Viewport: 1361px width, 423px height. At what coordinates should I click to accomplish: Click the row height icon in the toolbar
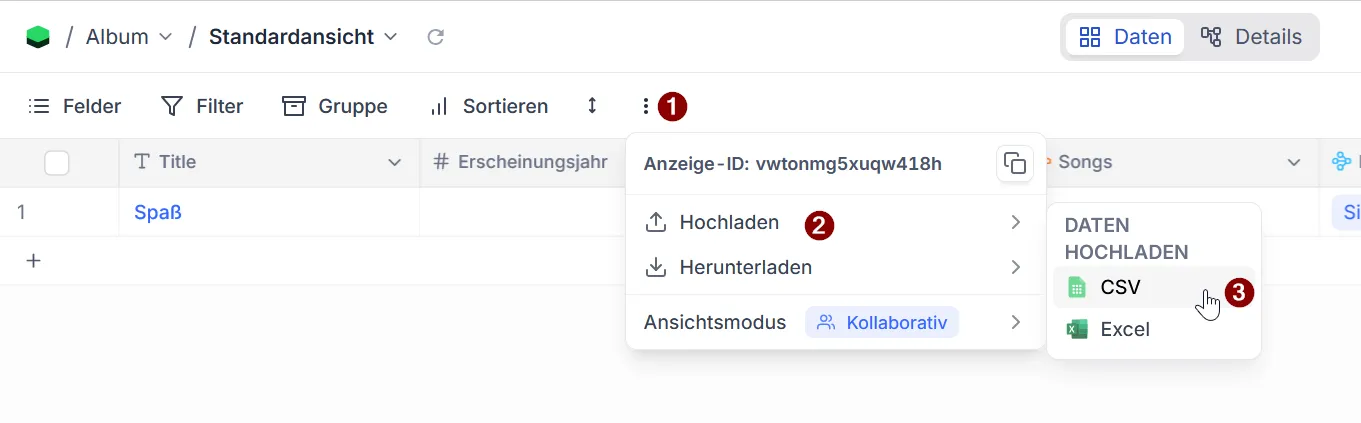coord(592,105)
